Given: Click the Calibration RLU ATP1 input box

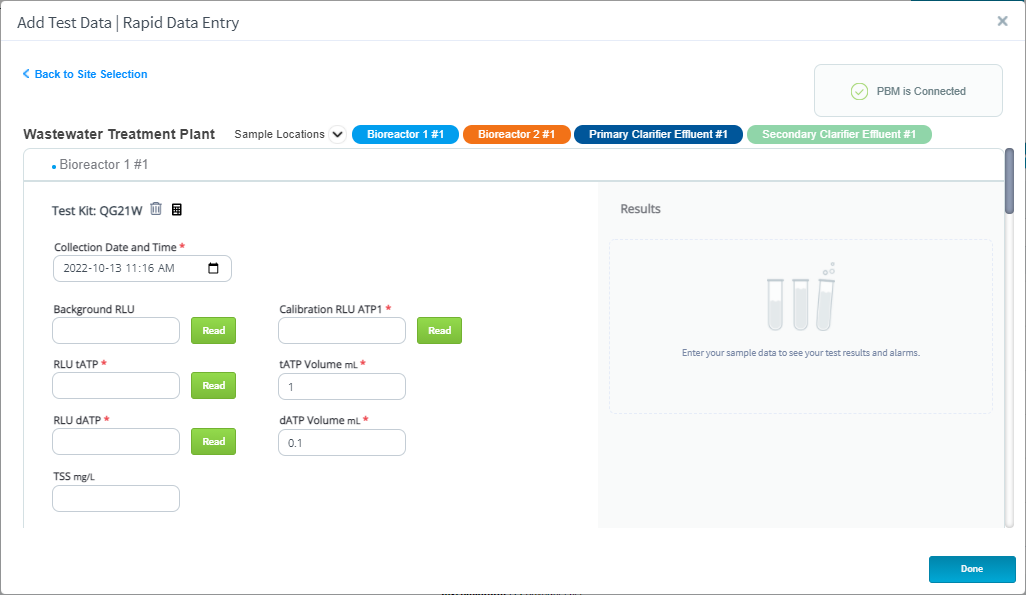Looking at the screenshot, I should coord(342,331).
